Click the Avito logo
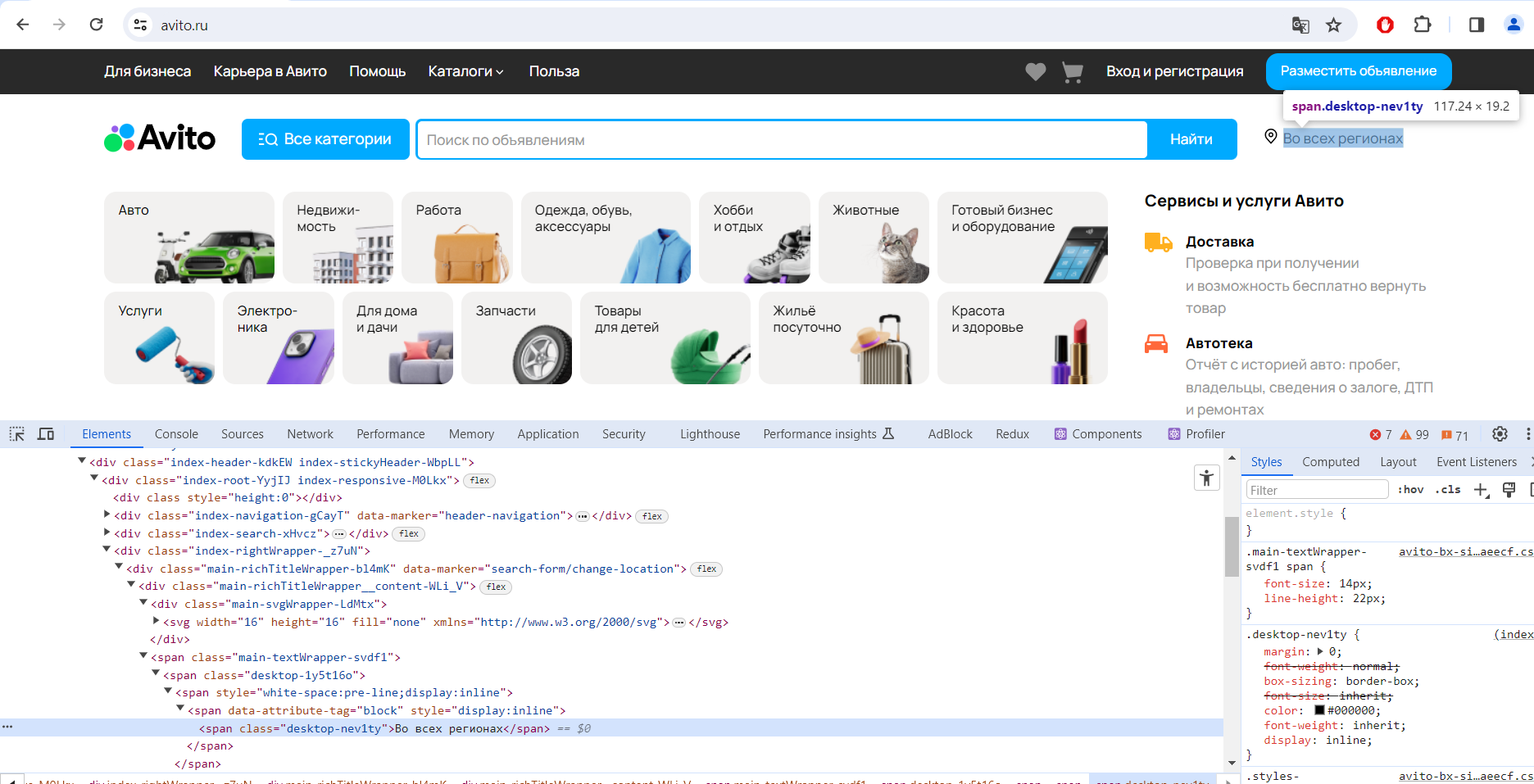Image resolution: width=1534 pixels, height=784 pixels. tap(160, 138)
